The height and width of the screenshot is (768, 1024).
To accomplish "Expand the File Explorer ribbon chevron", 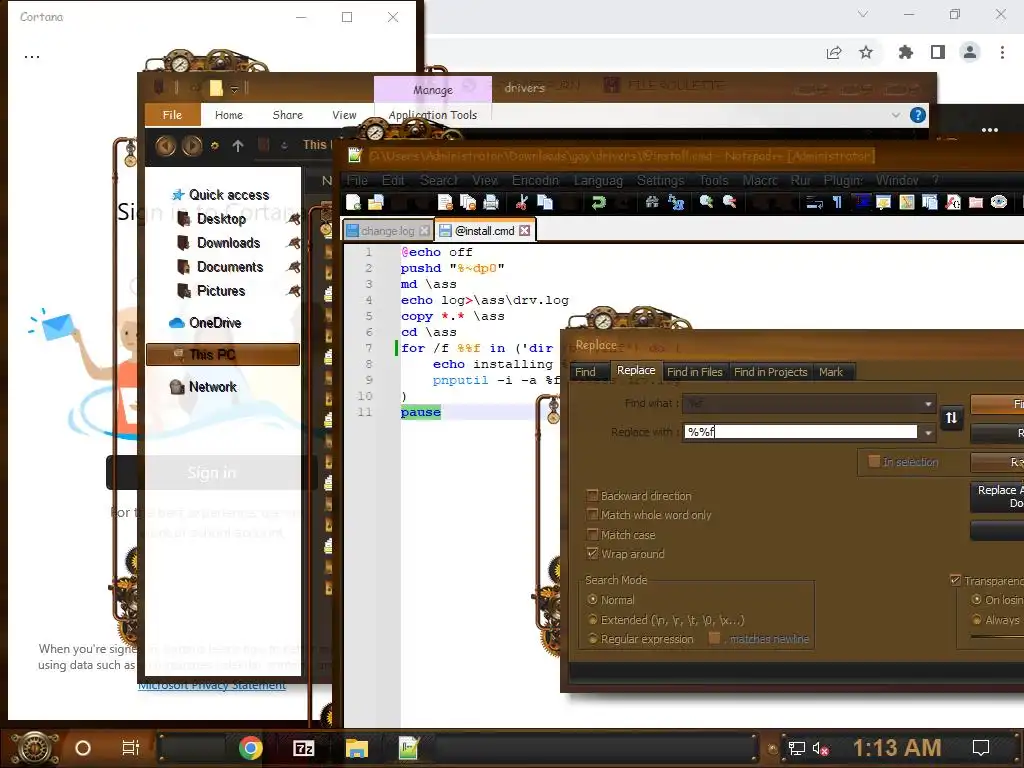I will click(895, 116).
